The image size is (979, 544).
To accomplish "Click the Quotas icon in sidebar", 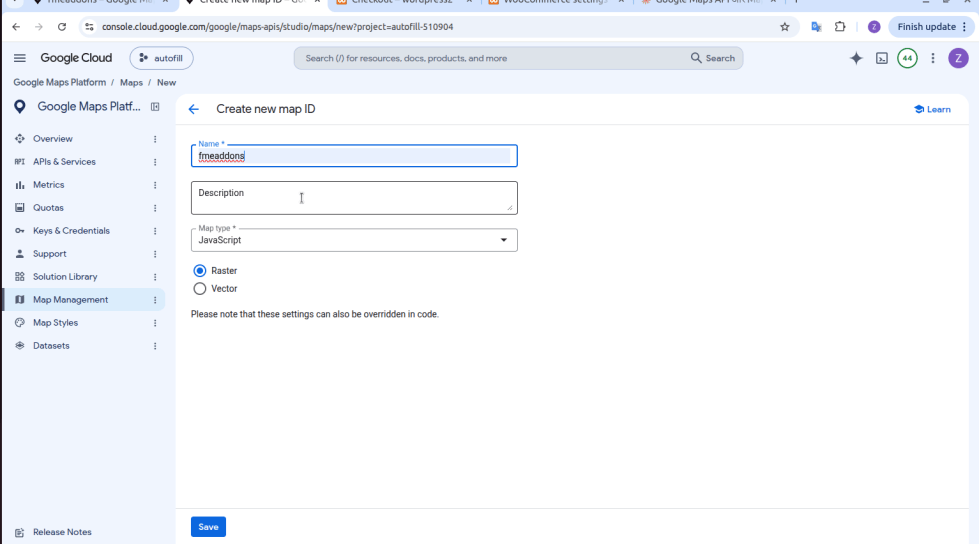I will pos(20,207).
